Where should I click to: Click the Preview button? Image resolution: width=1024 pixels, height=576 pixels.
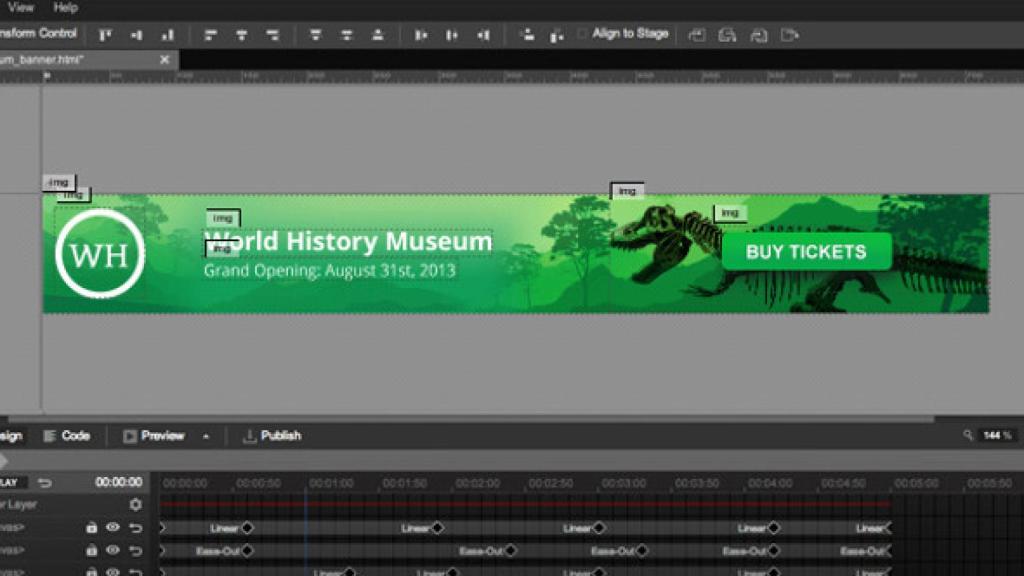[158, 435]
